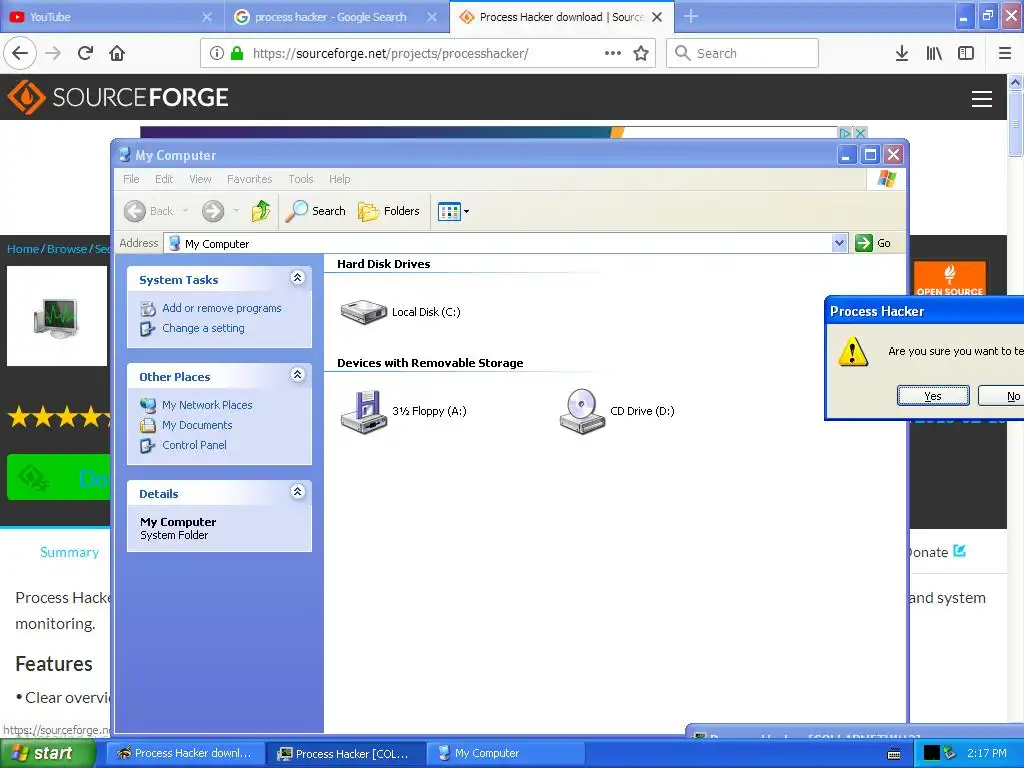Open the Edit menu in My Computer

point(164,179)
